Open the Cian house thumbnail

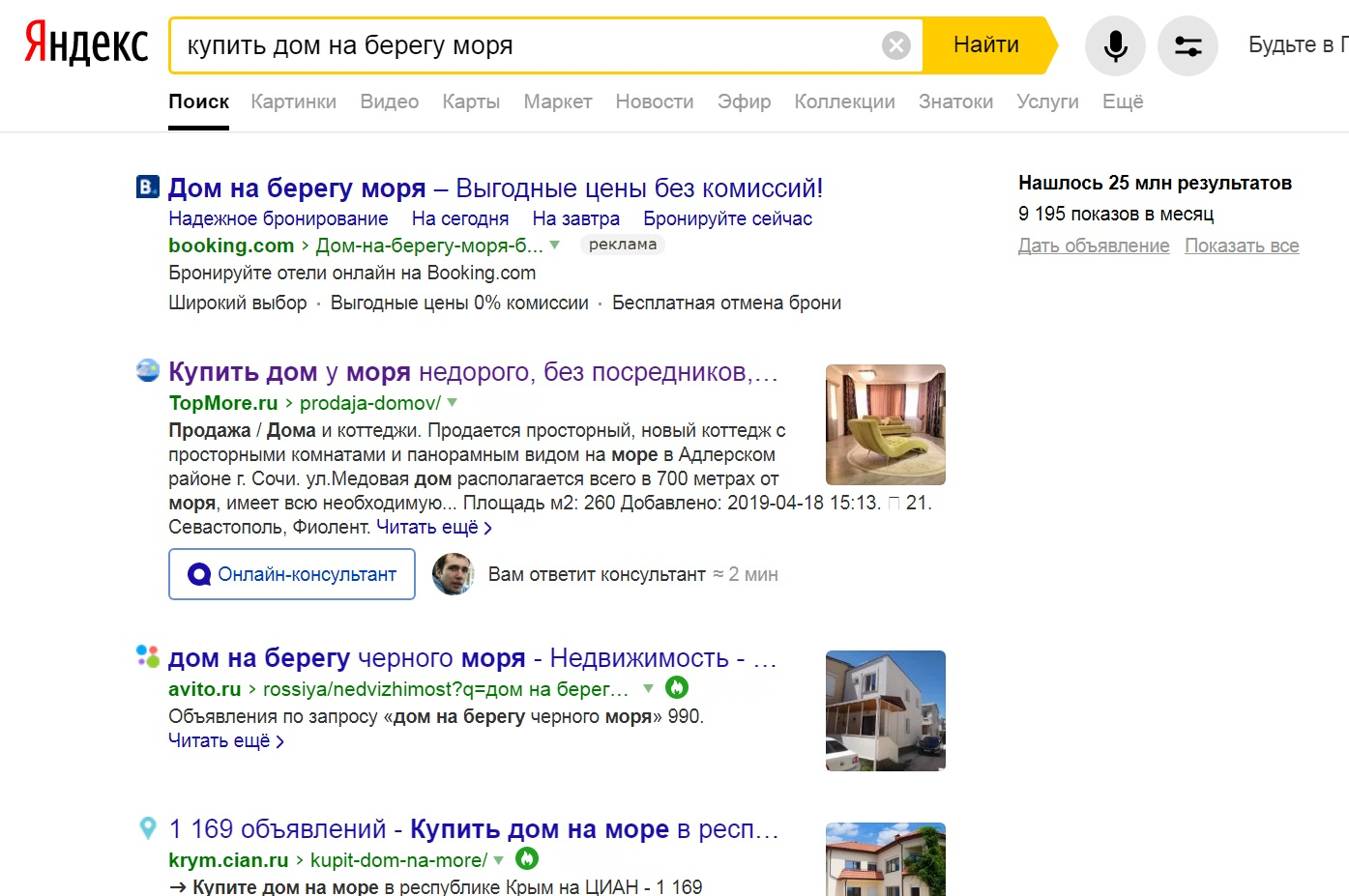click(886, 859)
